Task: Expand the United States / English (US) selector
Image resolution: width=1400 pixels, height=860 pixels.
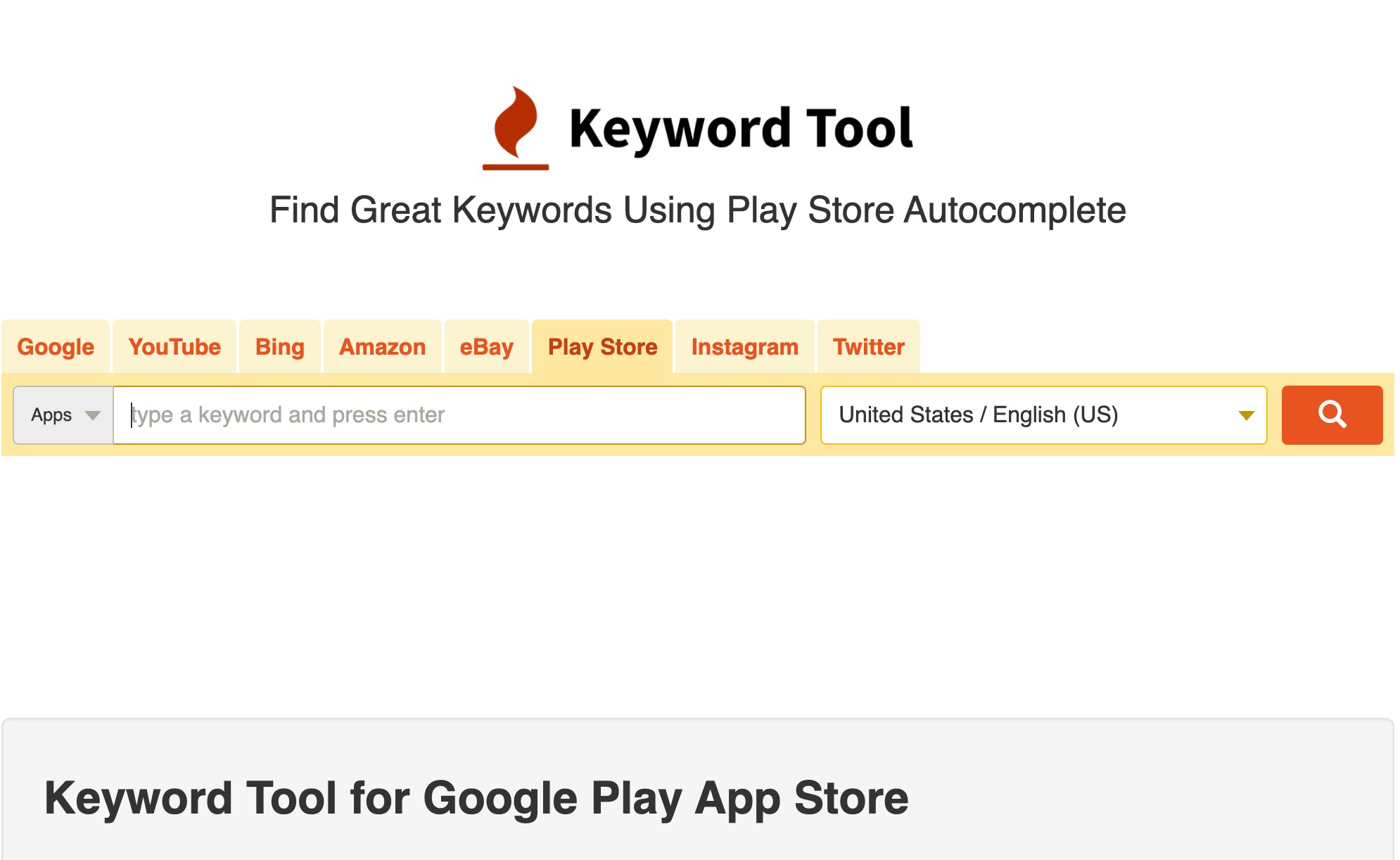Action: pos(1043,415)
